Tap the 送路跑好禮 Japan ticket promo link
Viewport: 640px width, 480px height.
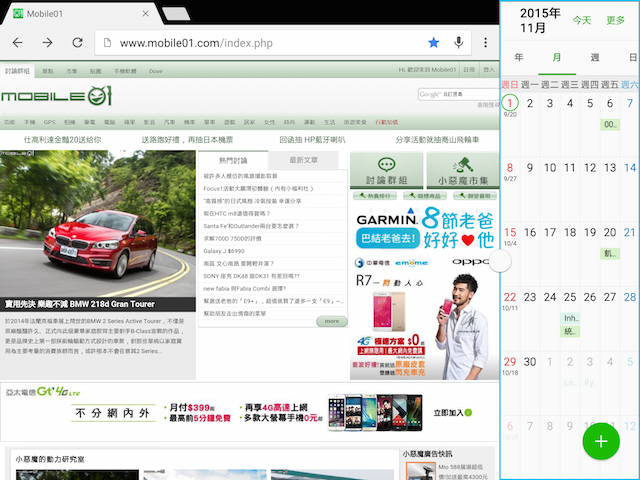point(187,140)
